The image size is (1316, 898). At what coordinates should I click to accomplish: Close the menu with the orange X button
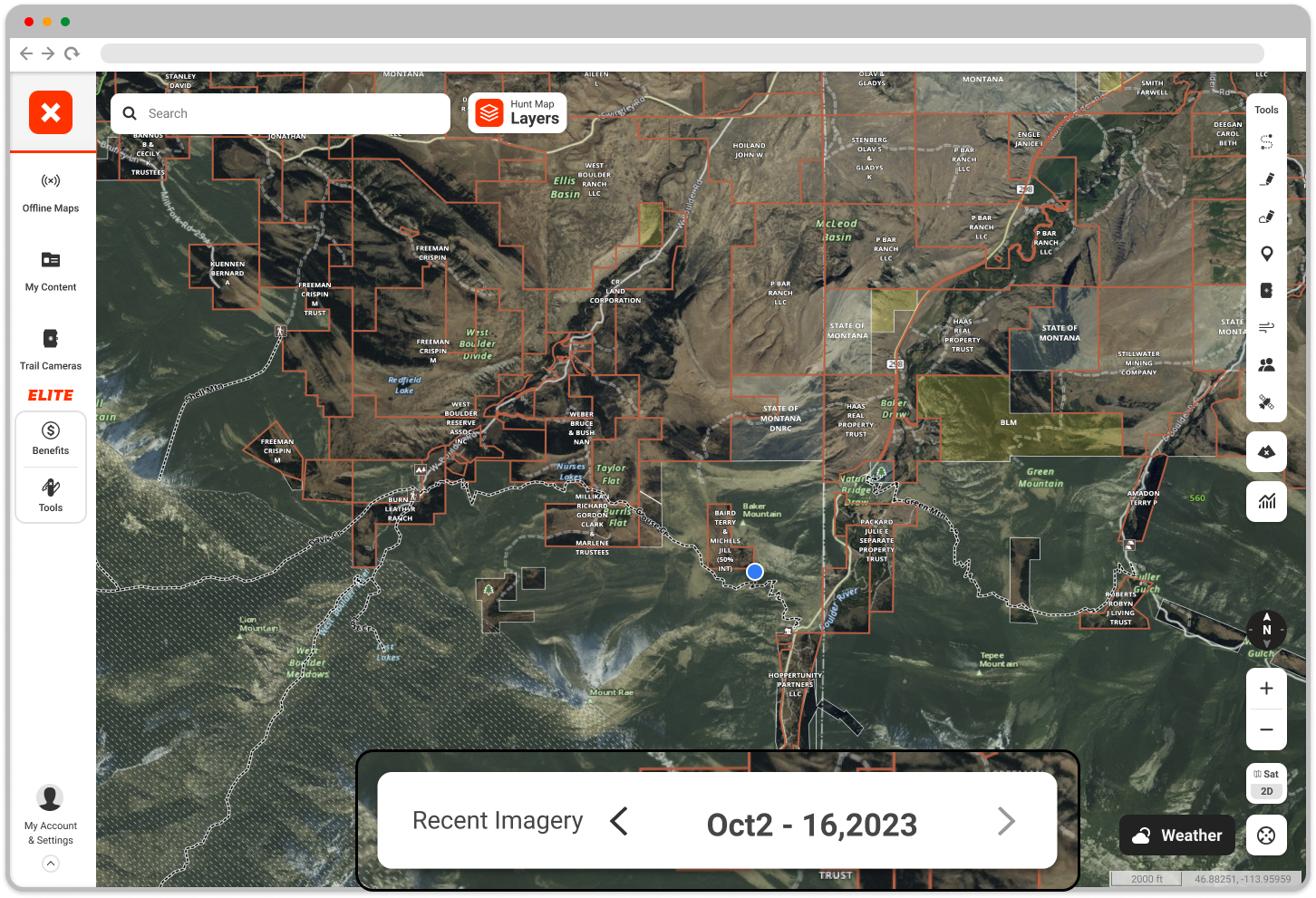[51, 112]
